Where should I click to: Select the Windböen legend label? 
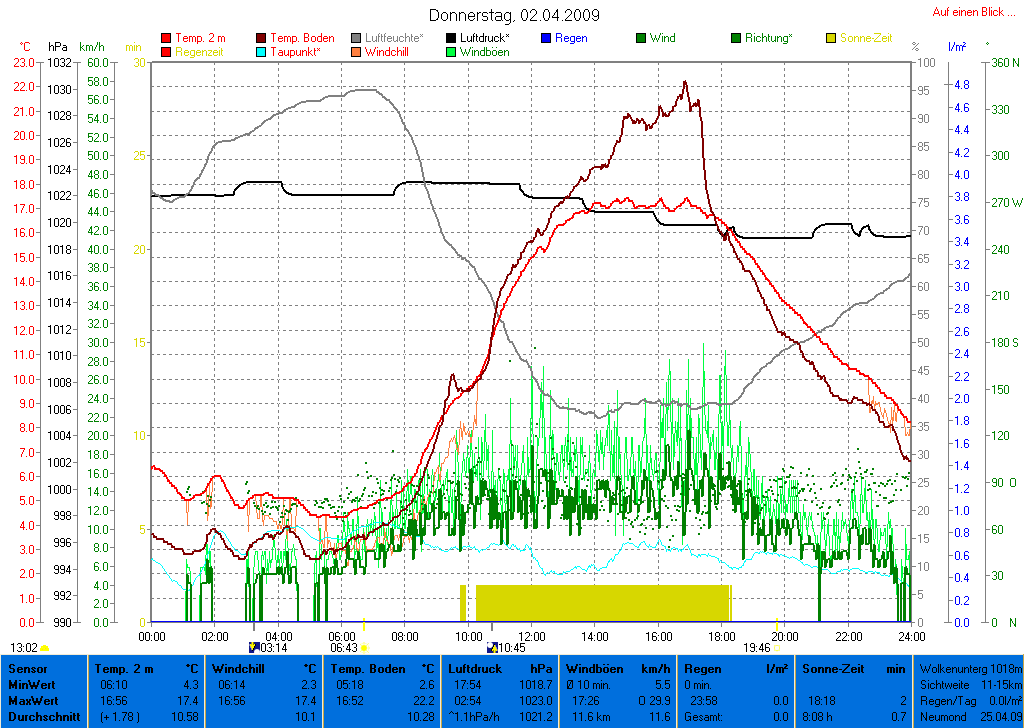(484, 52)
